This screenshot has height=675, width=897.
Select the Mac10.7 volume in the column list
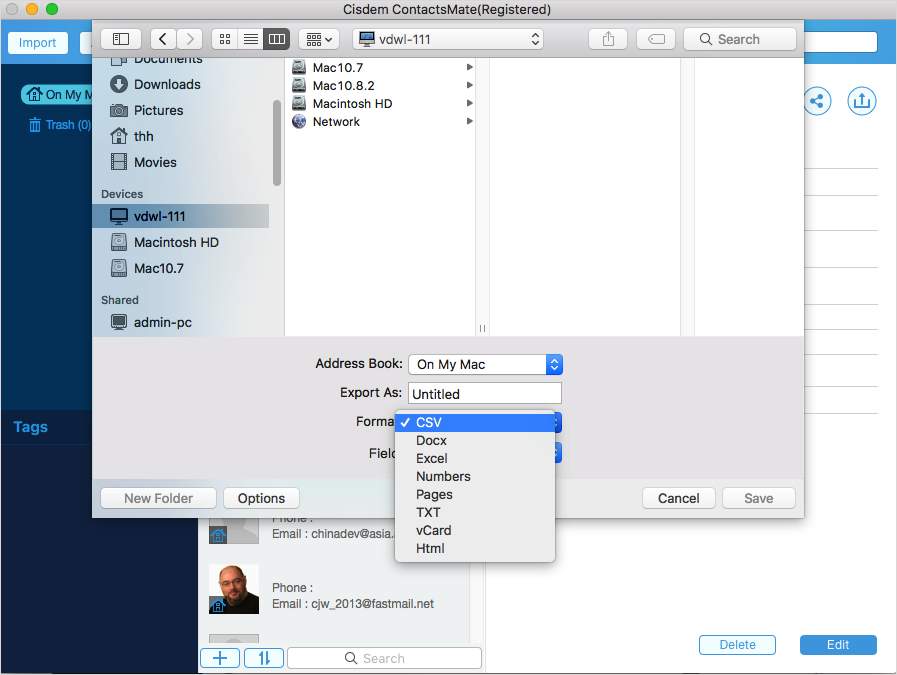click(x=382, y=68)
